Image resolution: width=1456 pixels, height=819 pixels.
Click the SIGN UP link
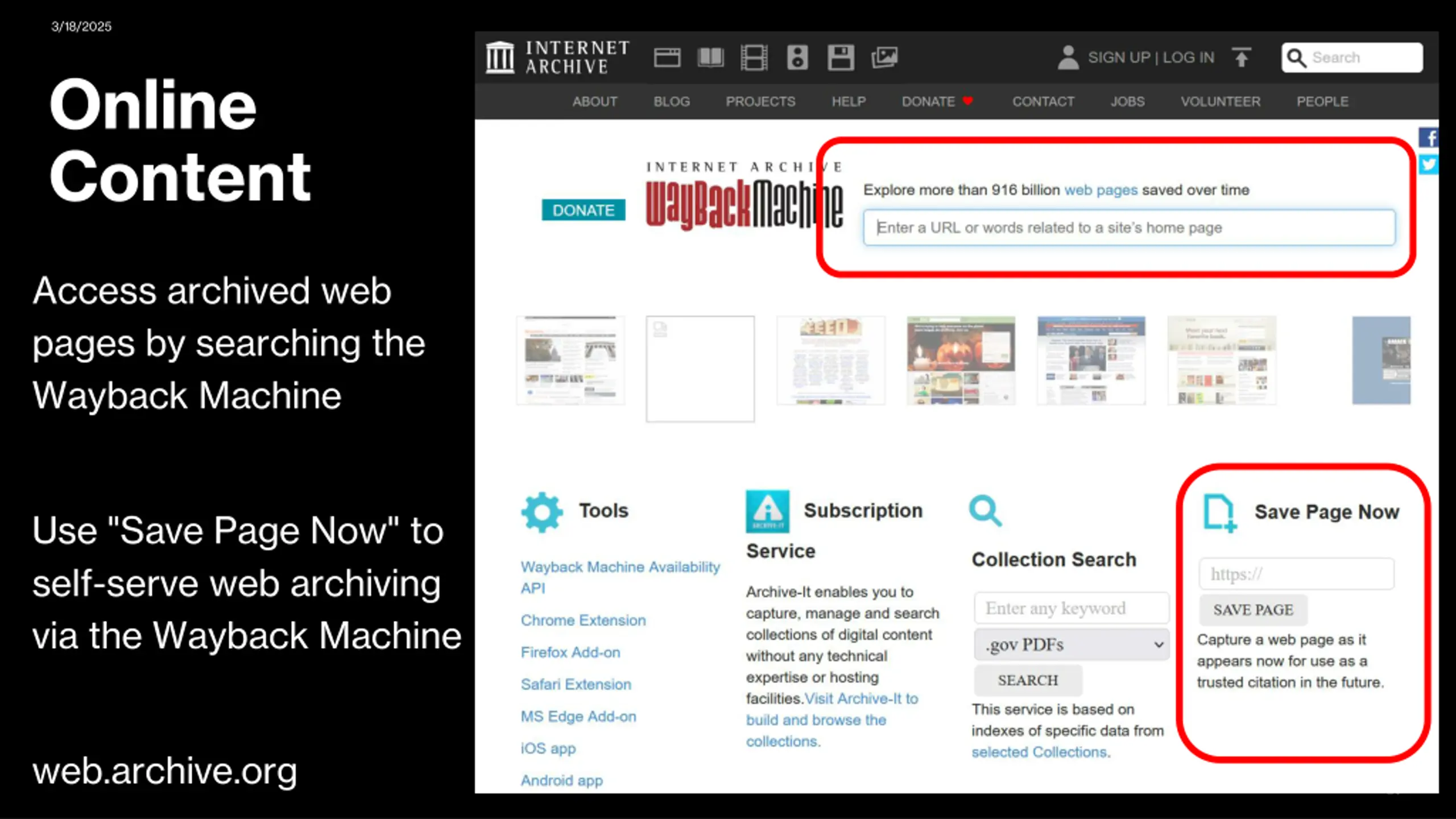click(x=1119, y=57)
